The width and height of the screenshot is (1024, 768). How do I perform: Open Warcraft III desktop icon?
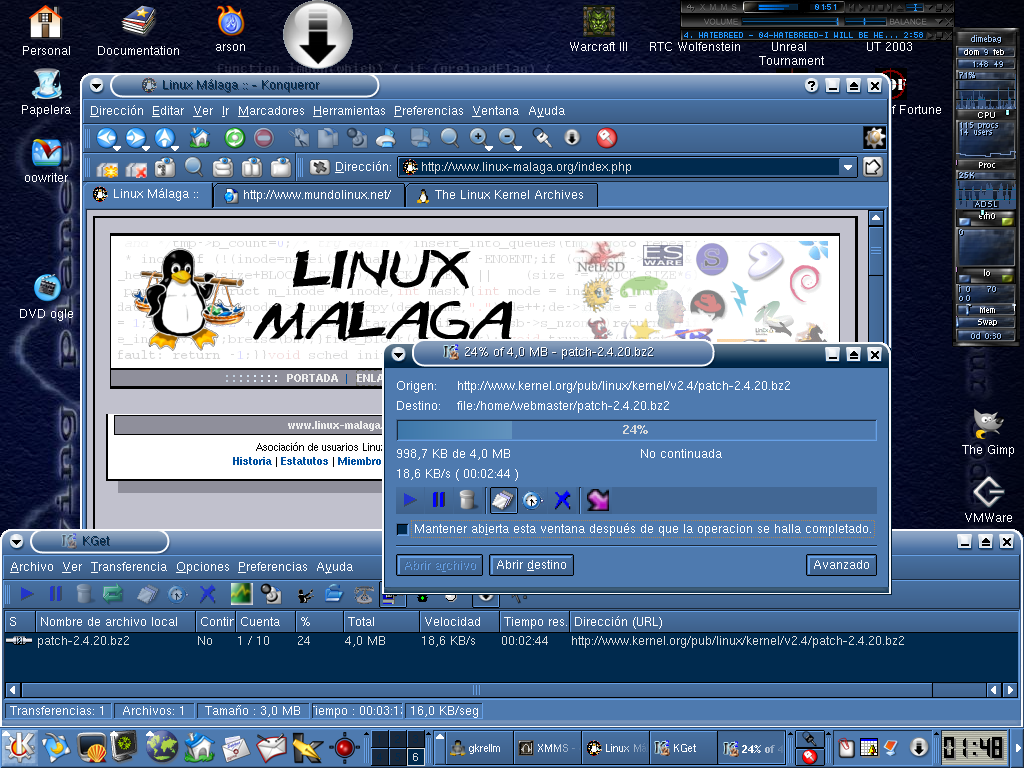click(599, 30)
